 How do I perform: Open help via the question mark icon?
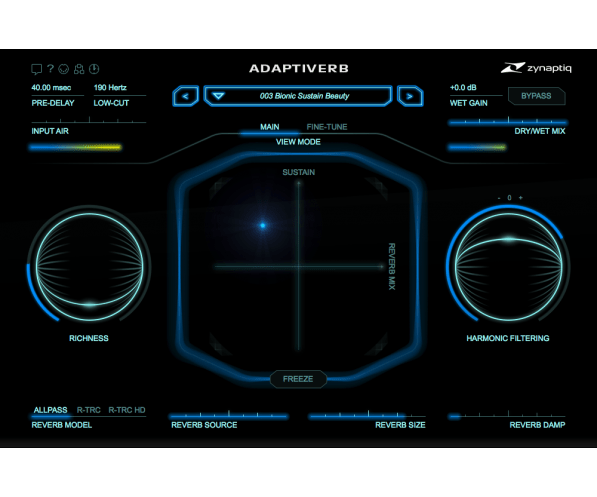click(50, 69)
